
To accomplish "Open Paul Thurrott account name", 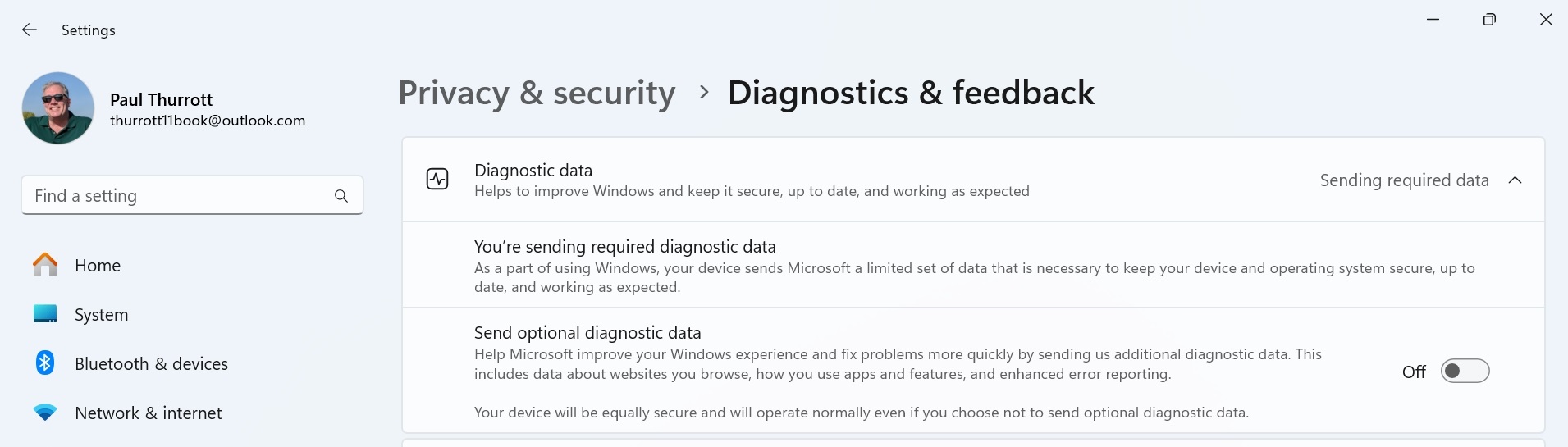I will coord(162,100).
